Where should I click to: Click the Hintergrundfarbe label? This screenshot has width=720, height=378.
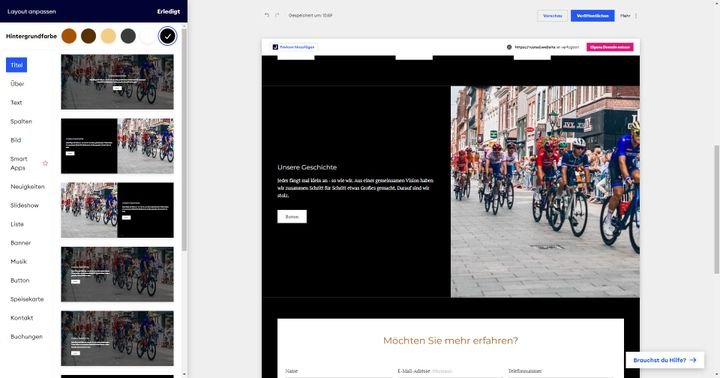coord(31,36)
